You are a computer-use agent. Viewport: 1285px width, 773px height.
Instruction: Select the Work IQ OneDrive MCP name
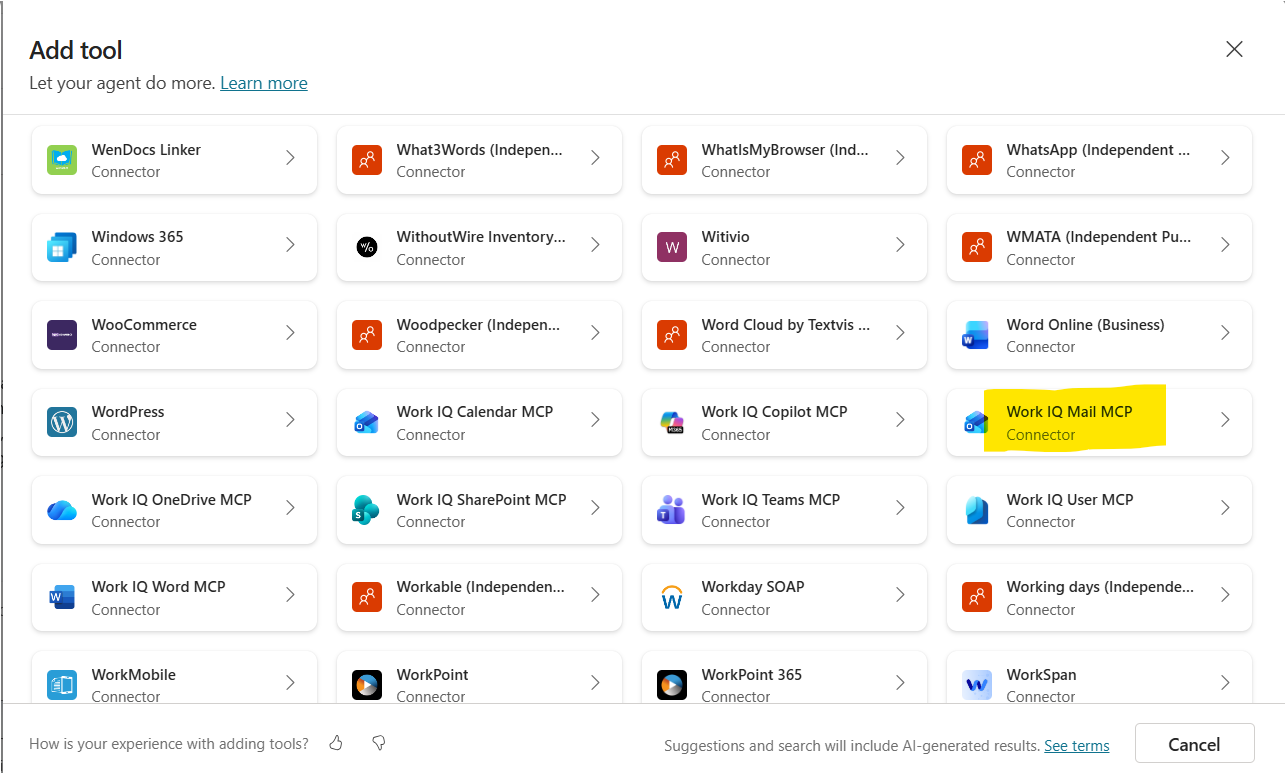tap(171, 499)
